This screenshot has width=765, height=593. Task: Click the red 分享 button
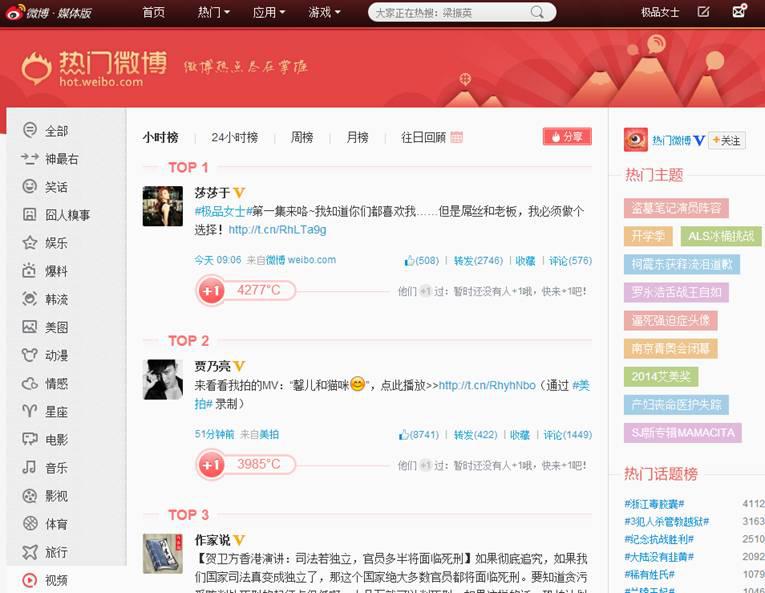click(x=567, y=137)
